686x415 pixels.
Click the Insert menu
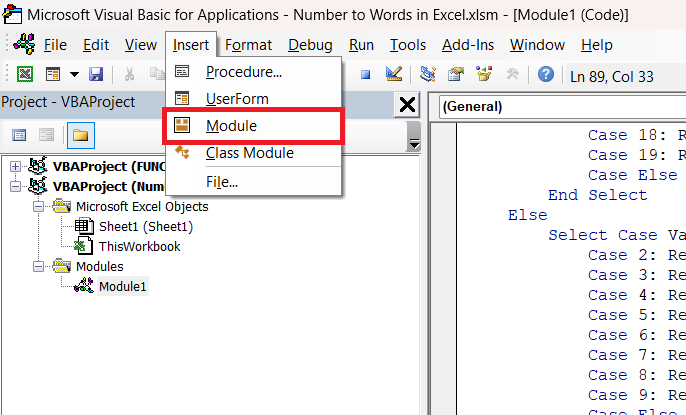191,45
